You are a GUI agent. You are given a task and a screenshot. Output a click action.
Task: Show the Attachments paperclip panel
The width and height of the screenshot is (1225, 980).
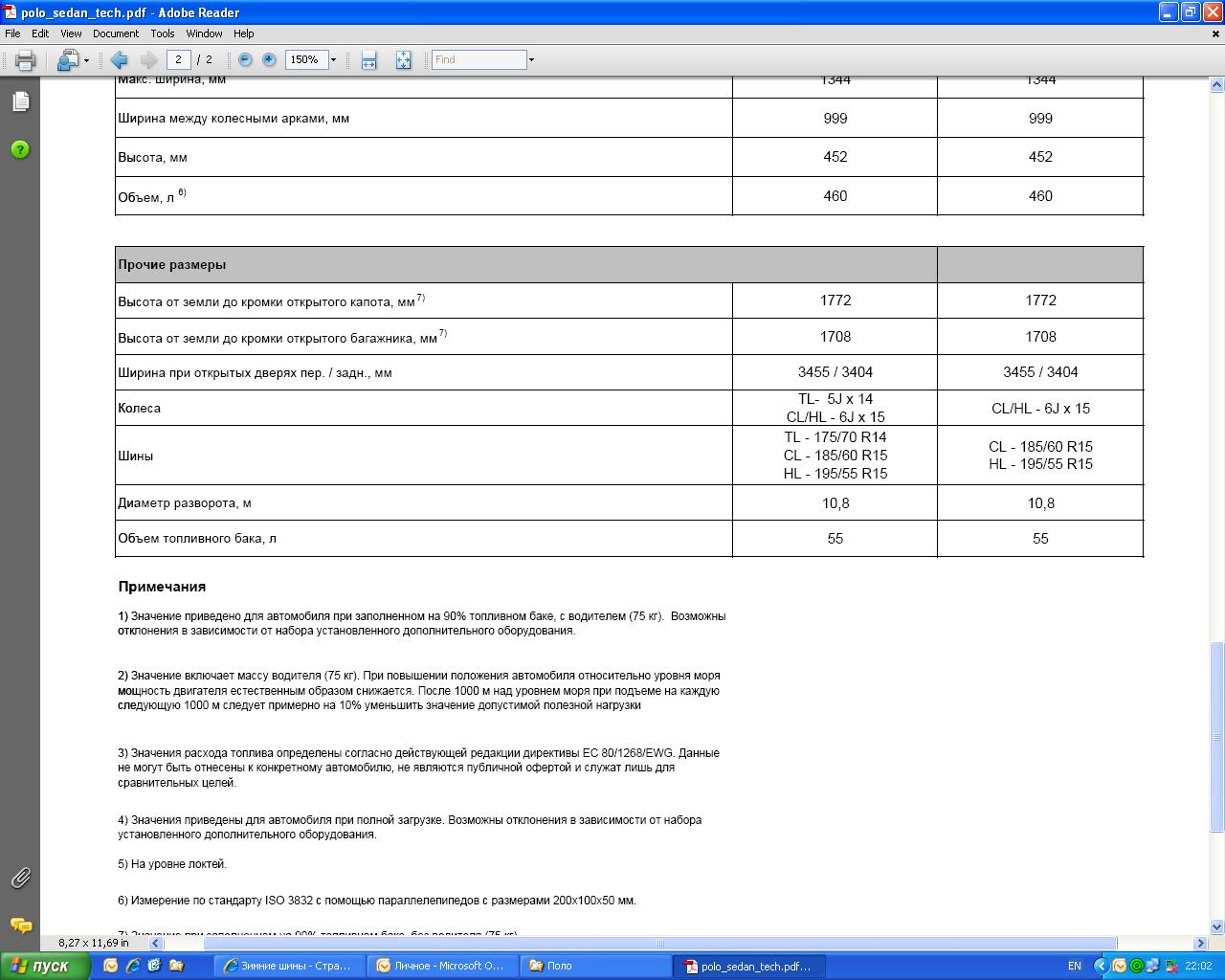pyautogui.click(x=20, y=878)
